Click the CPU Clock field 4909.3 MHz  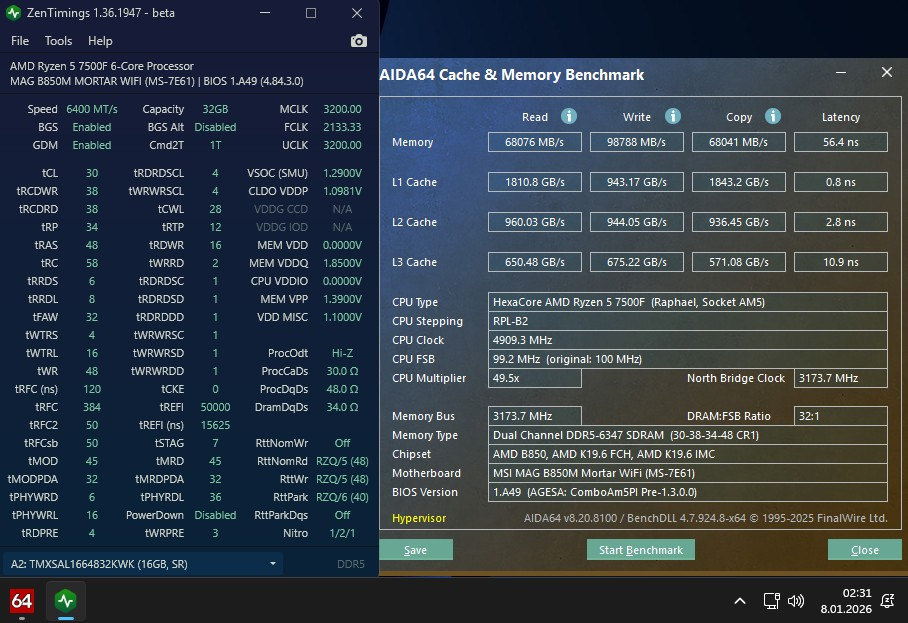pos(687,340)
